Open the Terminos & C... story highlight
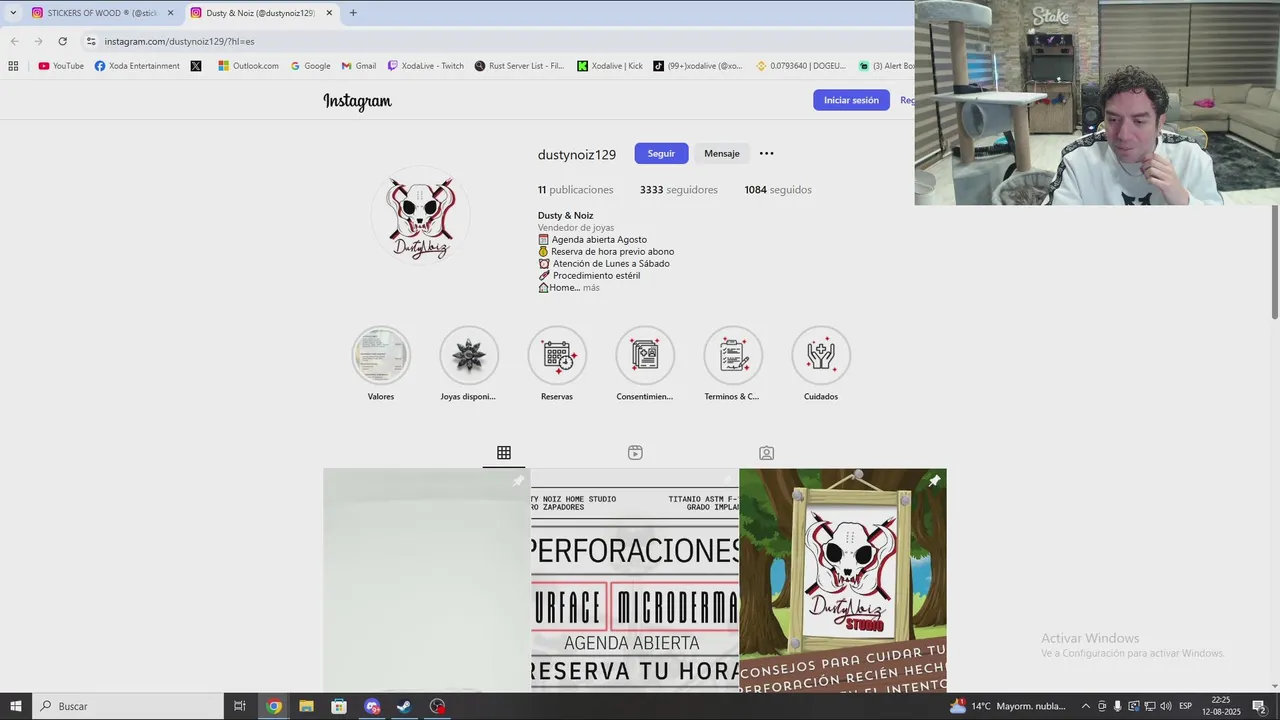 (x=733, y=355)
